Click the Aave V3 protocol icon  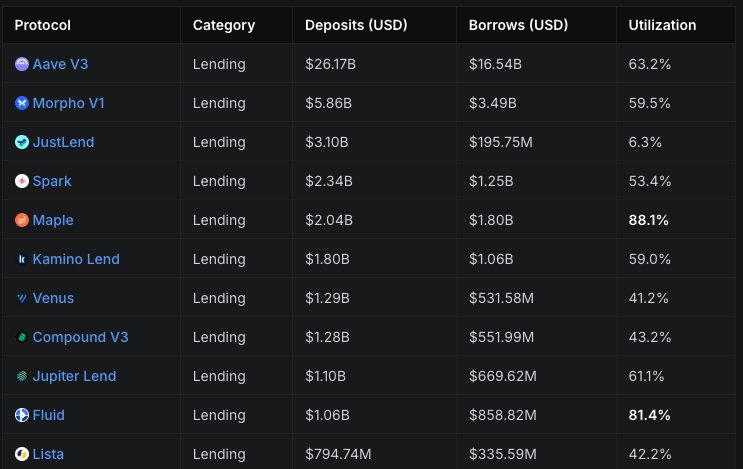[x=22, y=64]
